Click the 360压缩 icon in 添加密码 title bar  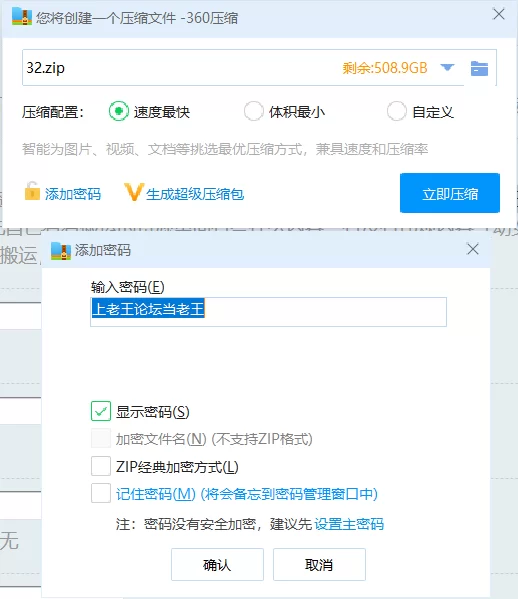[61, 251]
